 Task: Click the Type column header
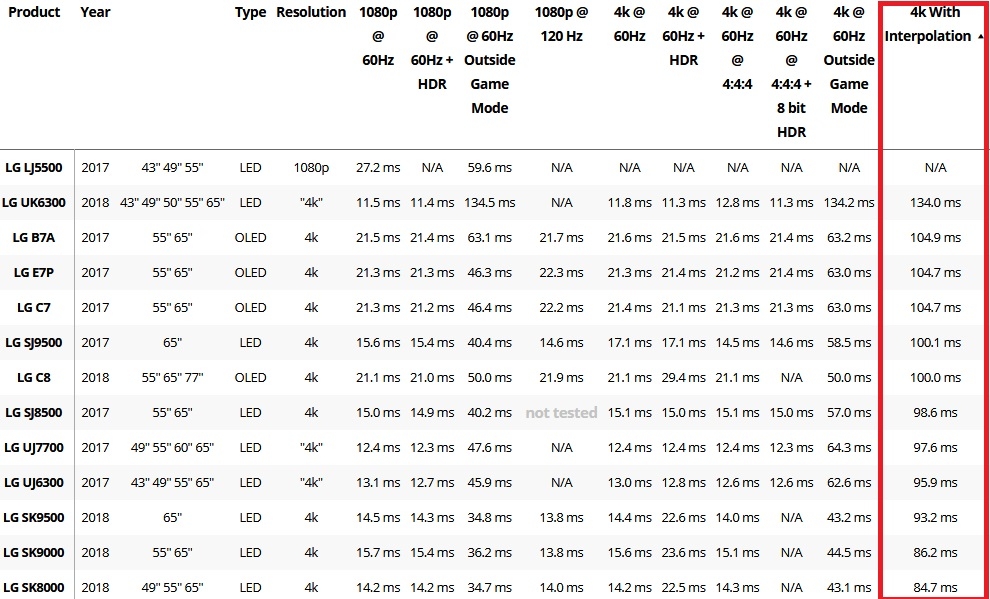(251, 12)
